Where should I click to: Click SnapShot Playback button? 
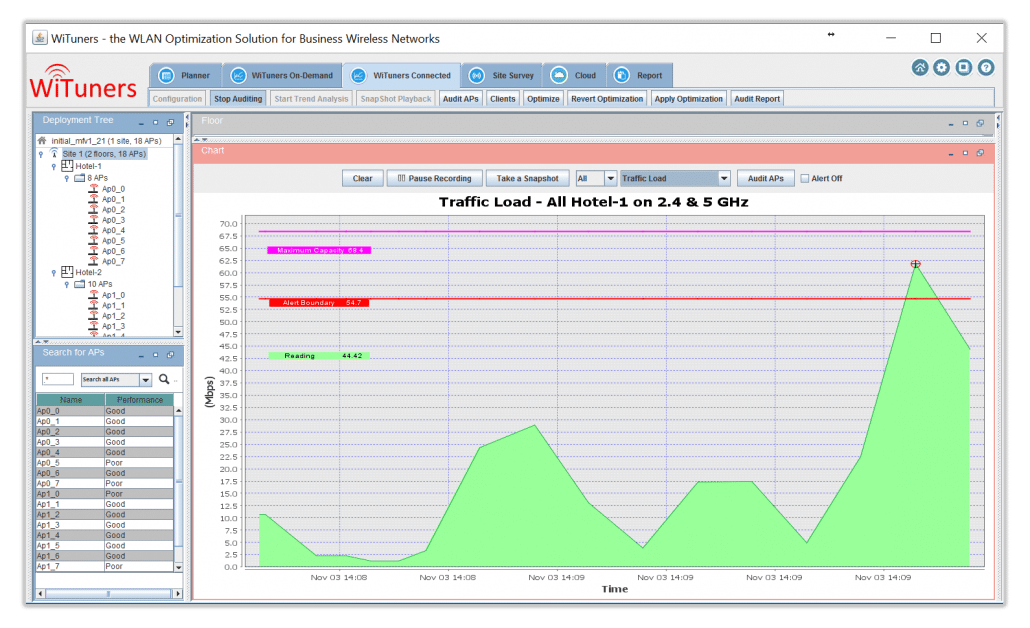pos(395,99)
